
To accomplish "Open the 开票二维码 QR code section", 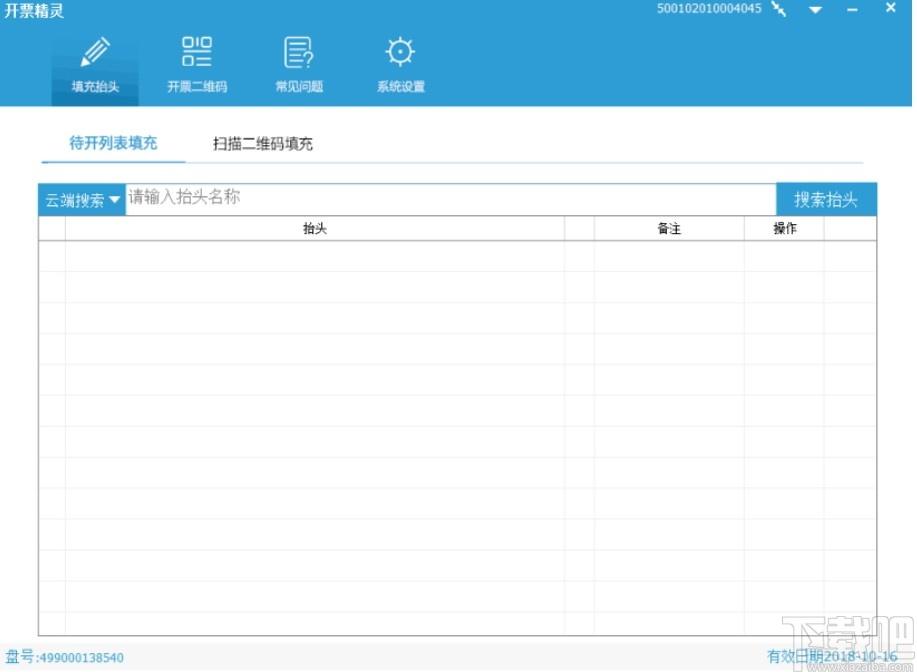I will (x=197, y=66).
